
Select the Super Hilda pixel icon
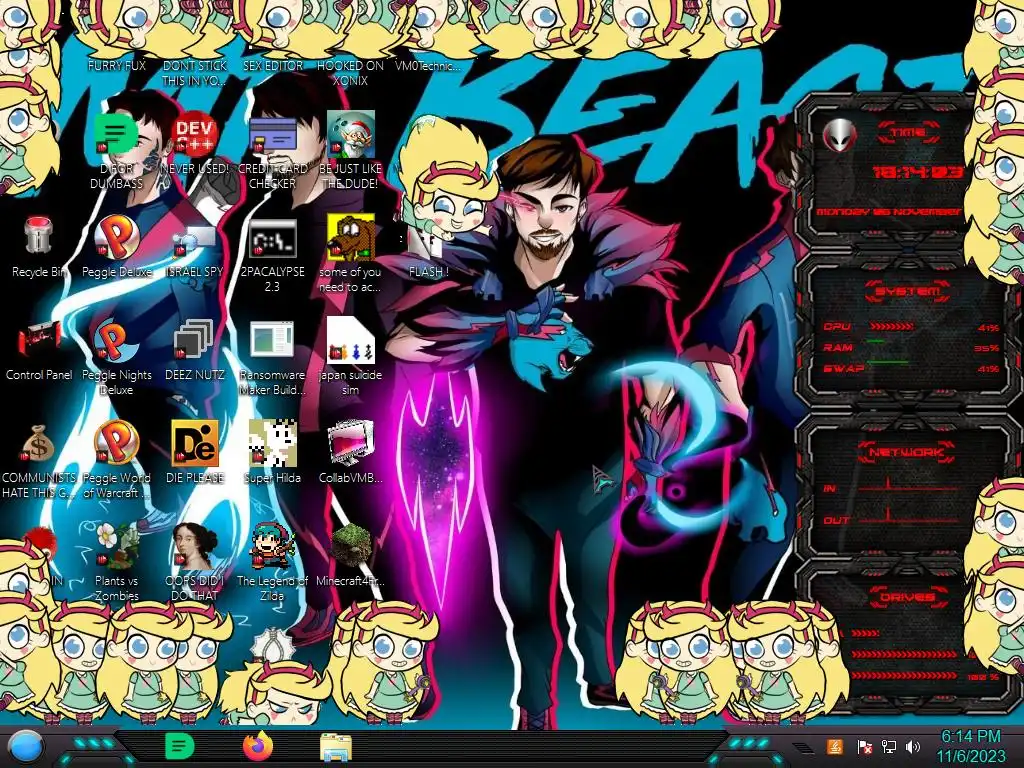(x=272, y=443)
